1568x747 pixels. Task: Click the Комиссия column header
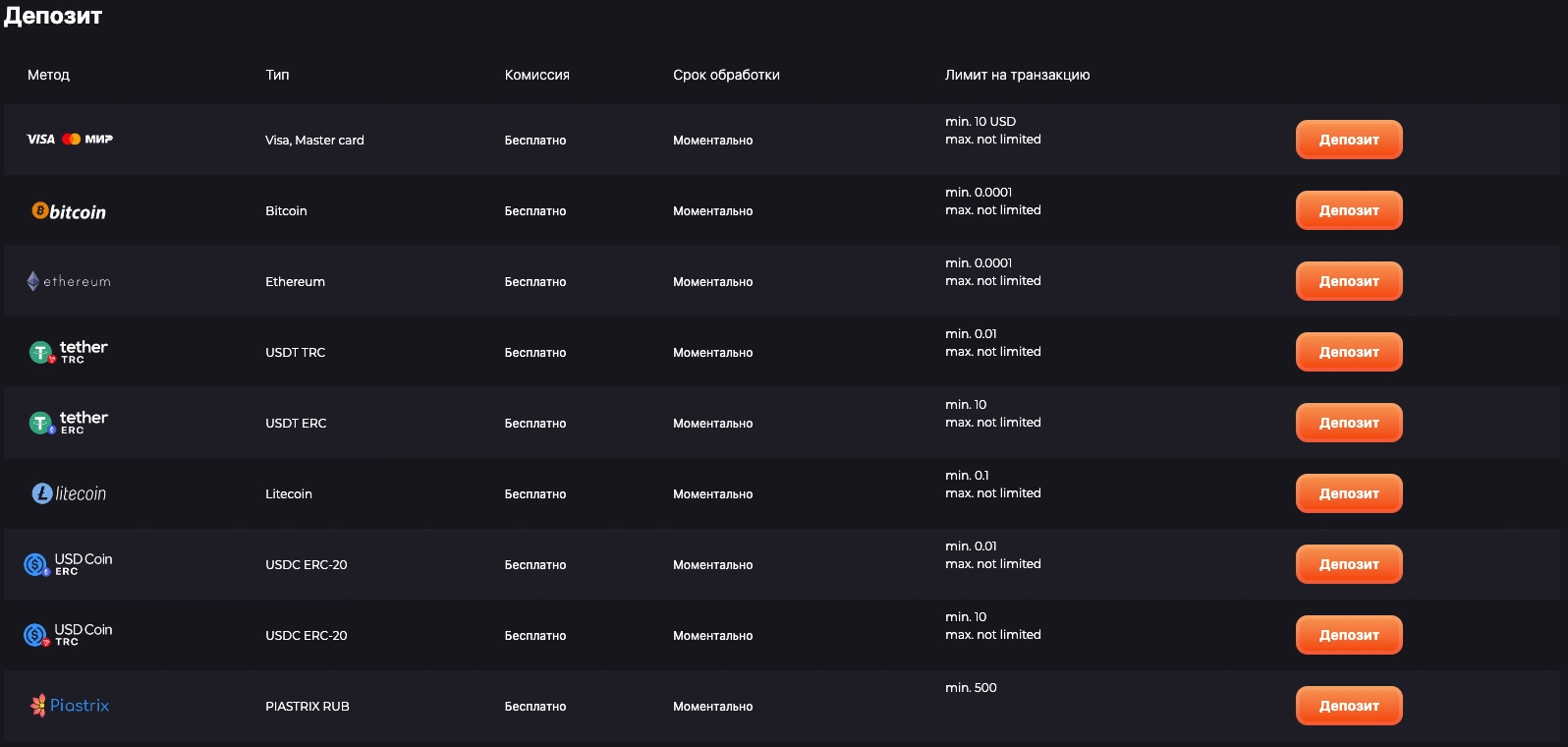pyautogui.click(x=536, y=75)
